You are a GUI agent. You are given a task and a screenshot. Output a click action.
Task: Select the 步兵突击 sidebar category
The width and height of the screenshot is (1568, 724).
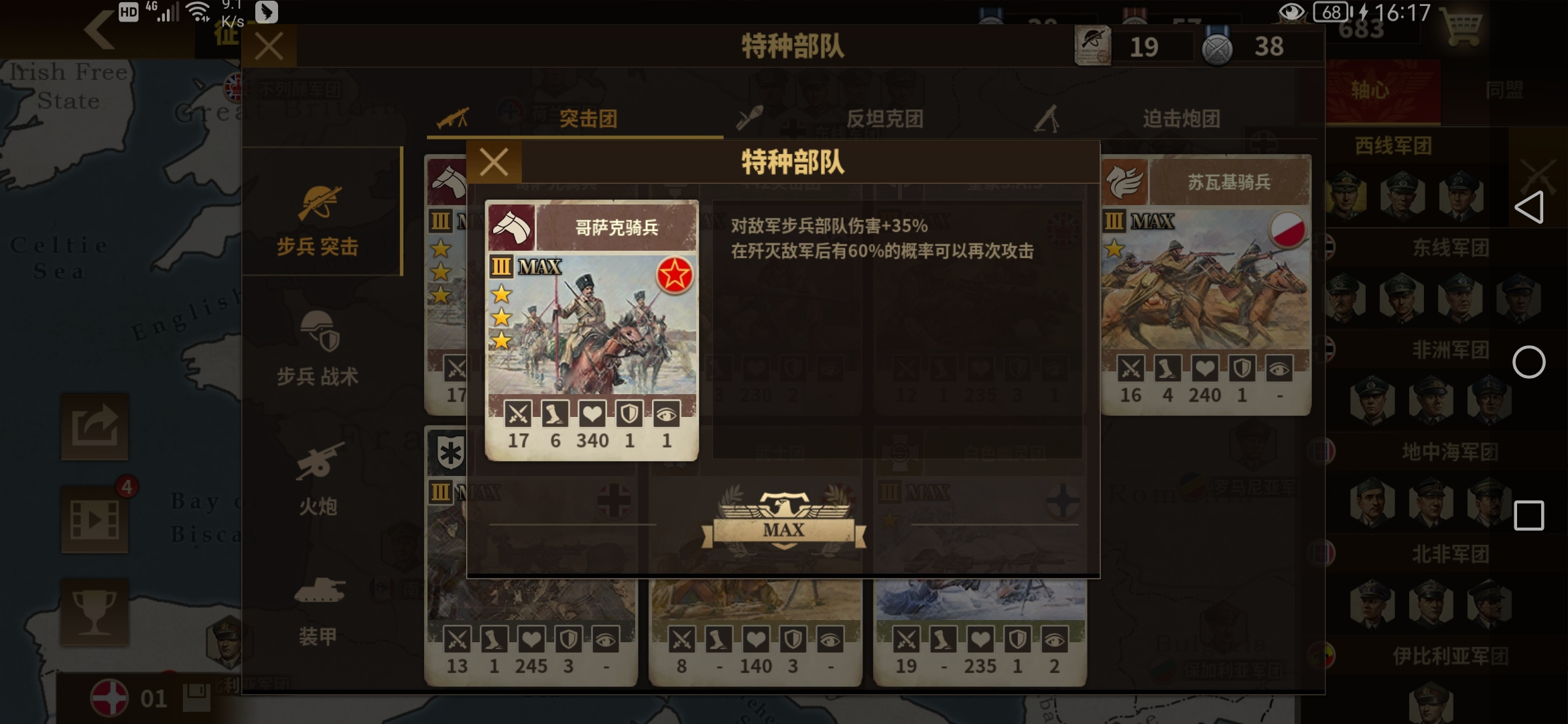coord(320,220)
